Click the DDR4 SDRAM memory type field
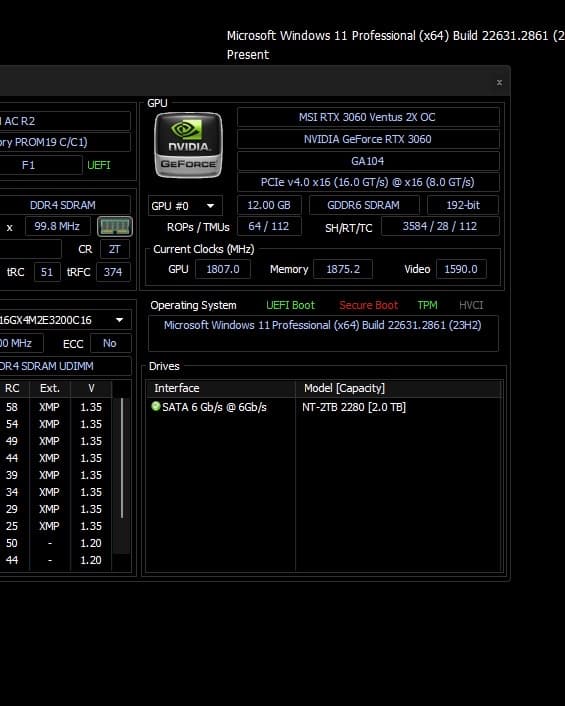The image size is (565, 706). [x=63, y=205]
